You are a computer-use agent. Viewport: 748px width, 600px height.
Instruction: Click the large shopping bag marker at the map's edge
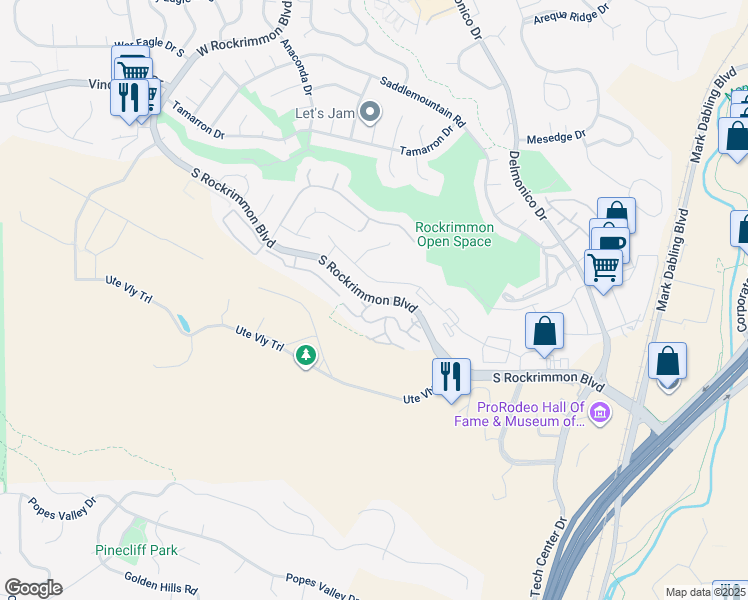point(735,140)
